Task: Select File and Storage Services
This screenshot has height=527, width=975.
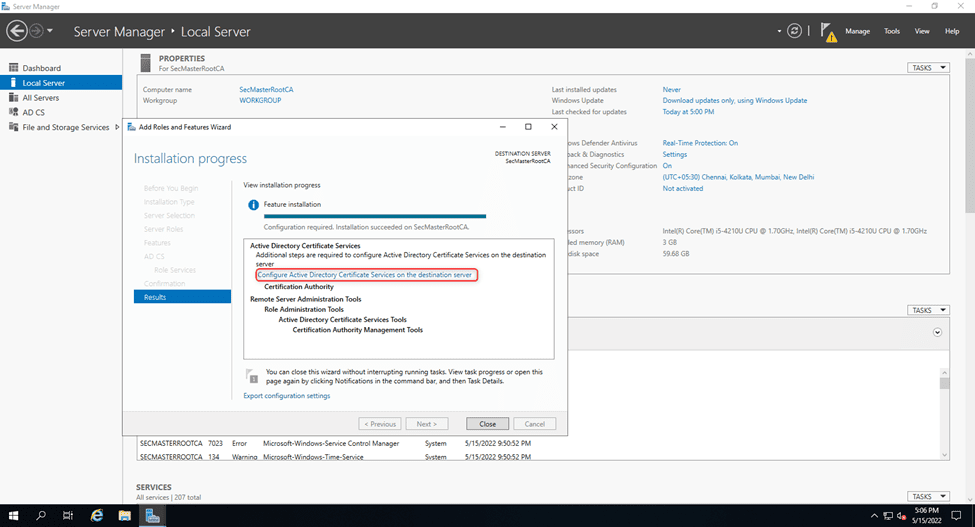Action: [x=65, y=127]
